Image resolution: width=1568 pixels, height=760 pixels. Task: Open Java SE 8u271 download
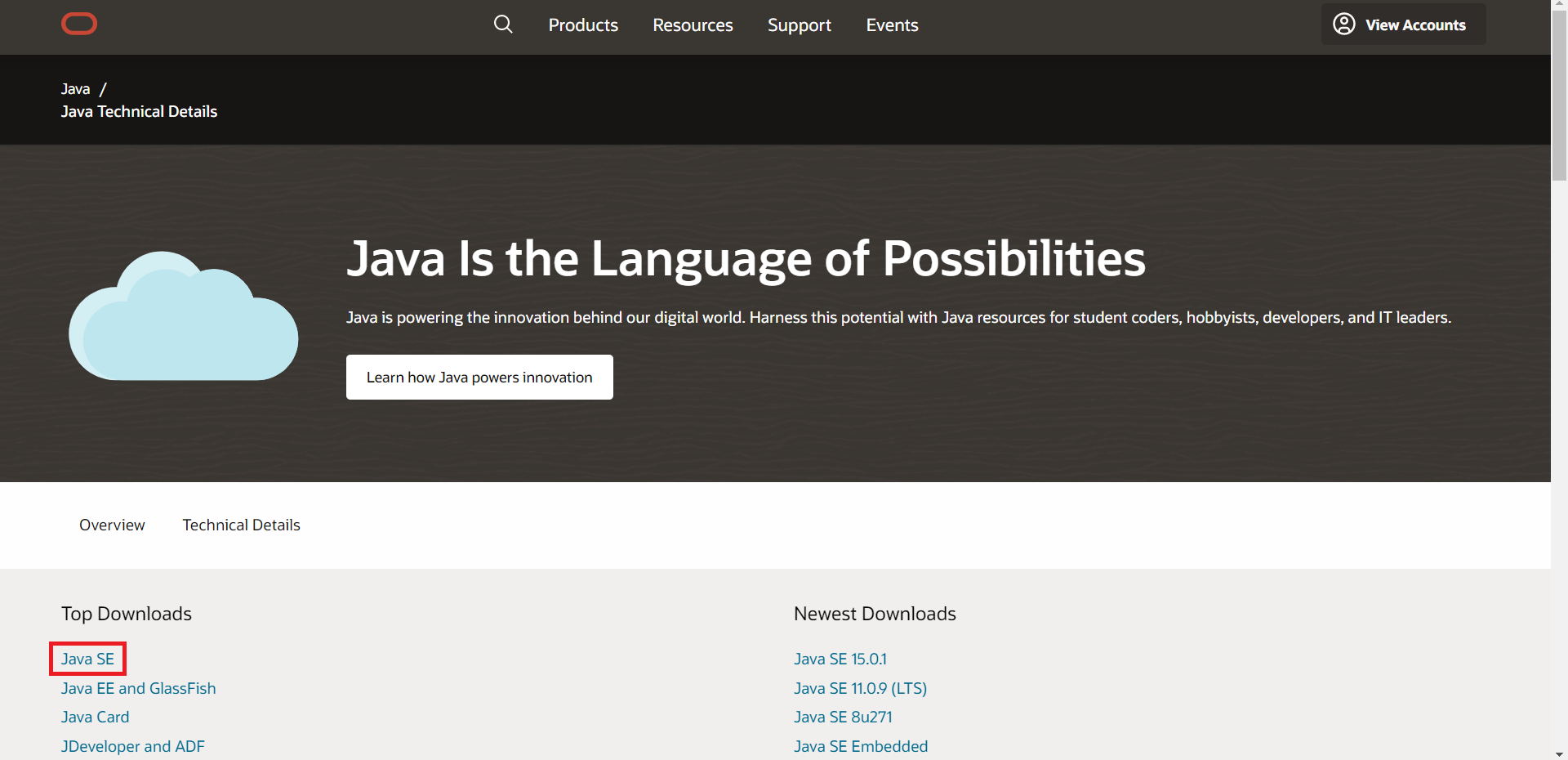click(x=843, y=717)
